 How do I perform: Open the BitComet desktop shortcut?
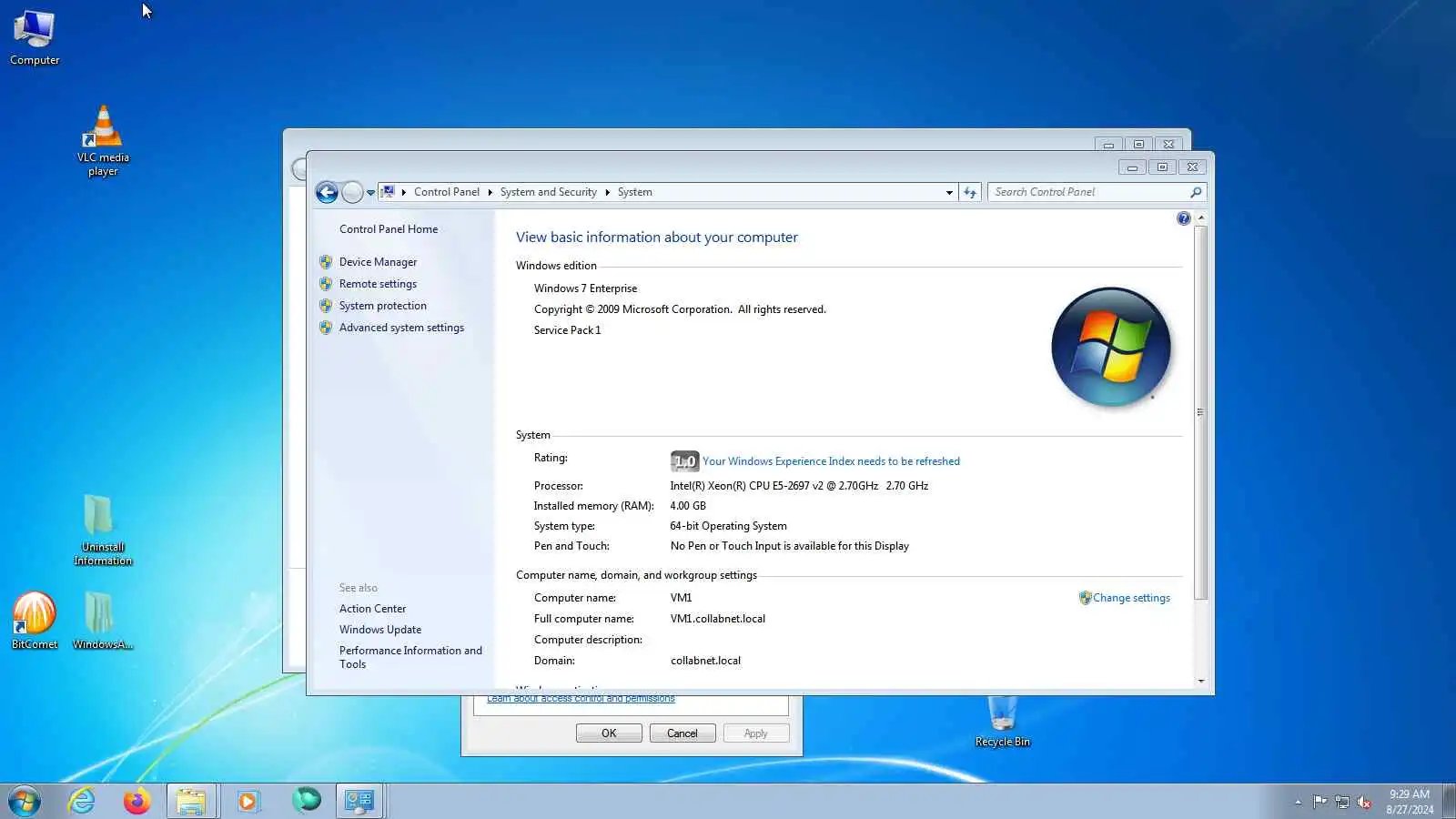click(35, 621)
